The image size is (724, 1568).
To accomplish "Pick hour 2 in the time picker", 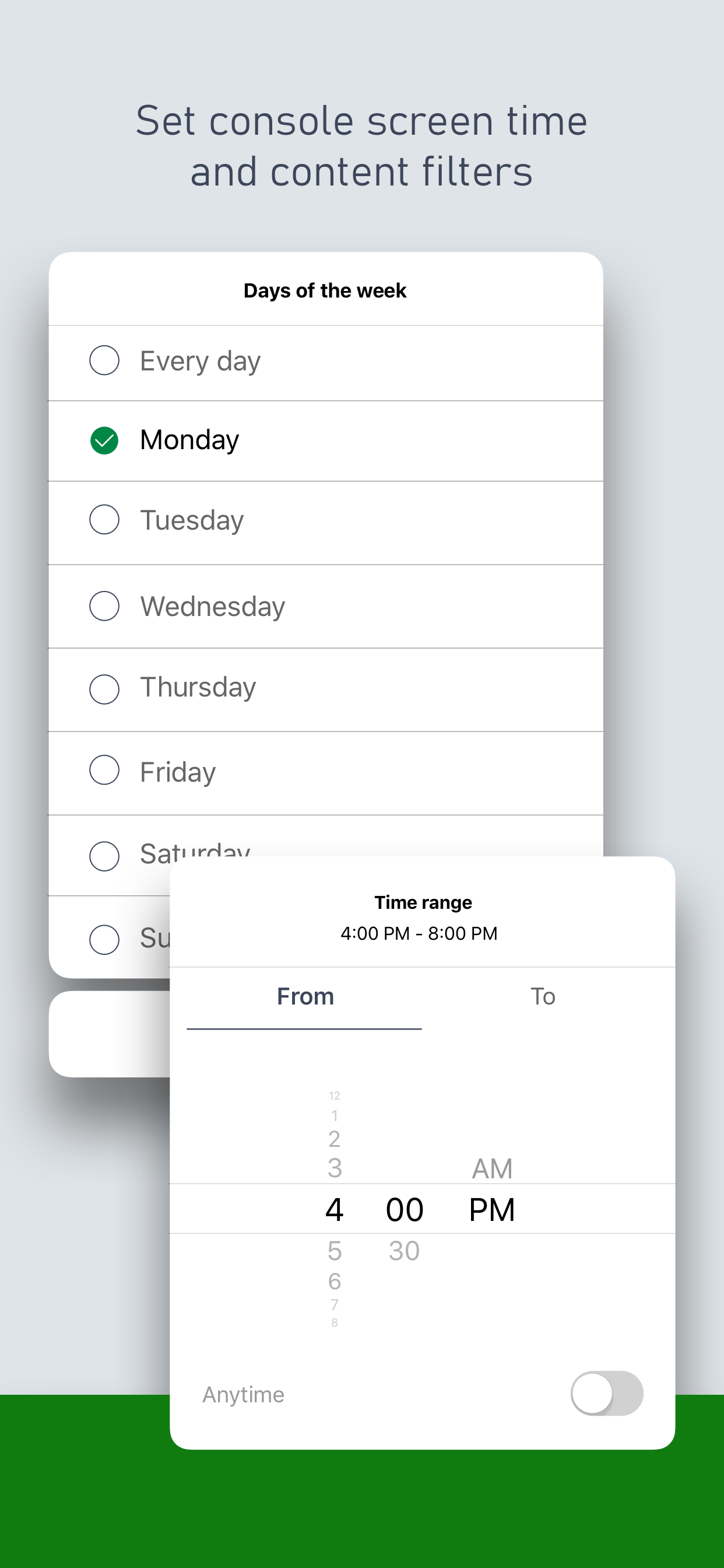I will 334,1138.
